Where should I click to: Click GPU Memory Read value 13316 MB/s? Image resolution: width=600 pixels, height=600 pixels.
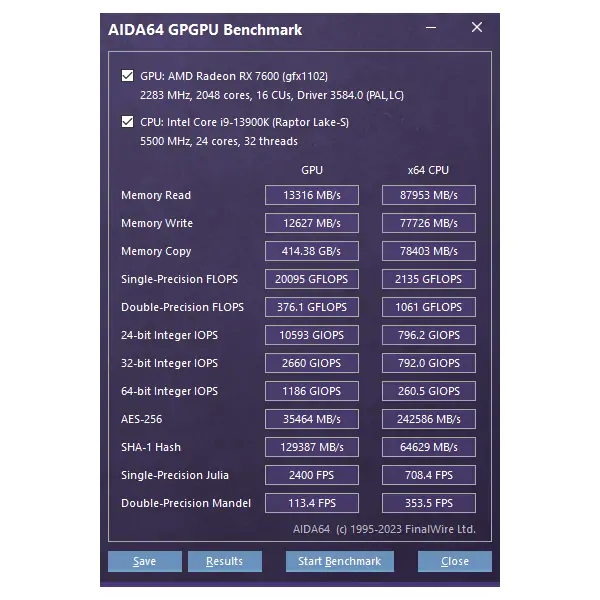[312, 195]
